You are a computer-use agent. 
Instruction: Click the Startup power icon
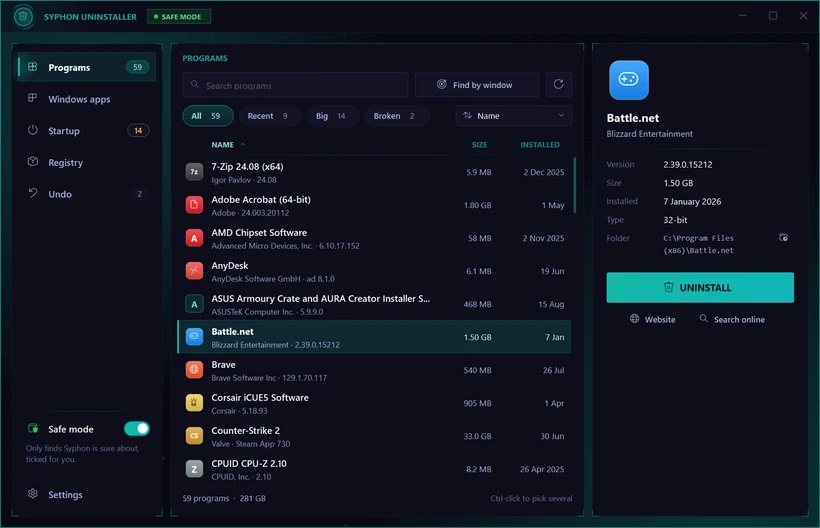[x=32, y=130]
